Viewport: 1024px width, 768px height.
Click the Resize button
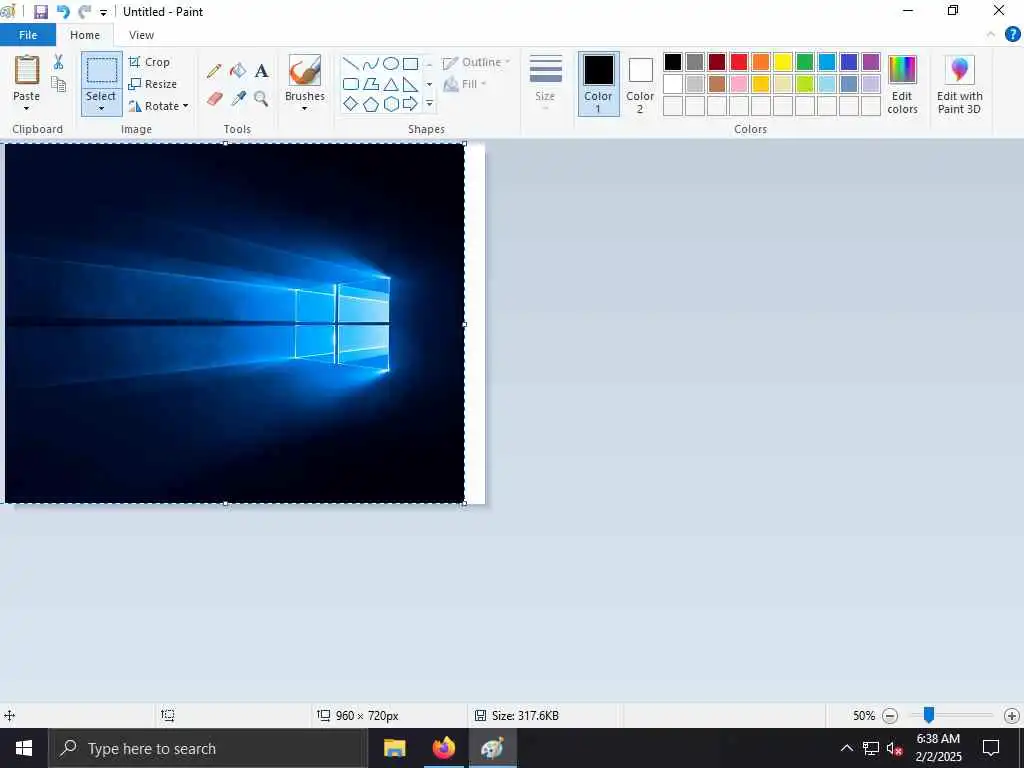coord(153,84)
